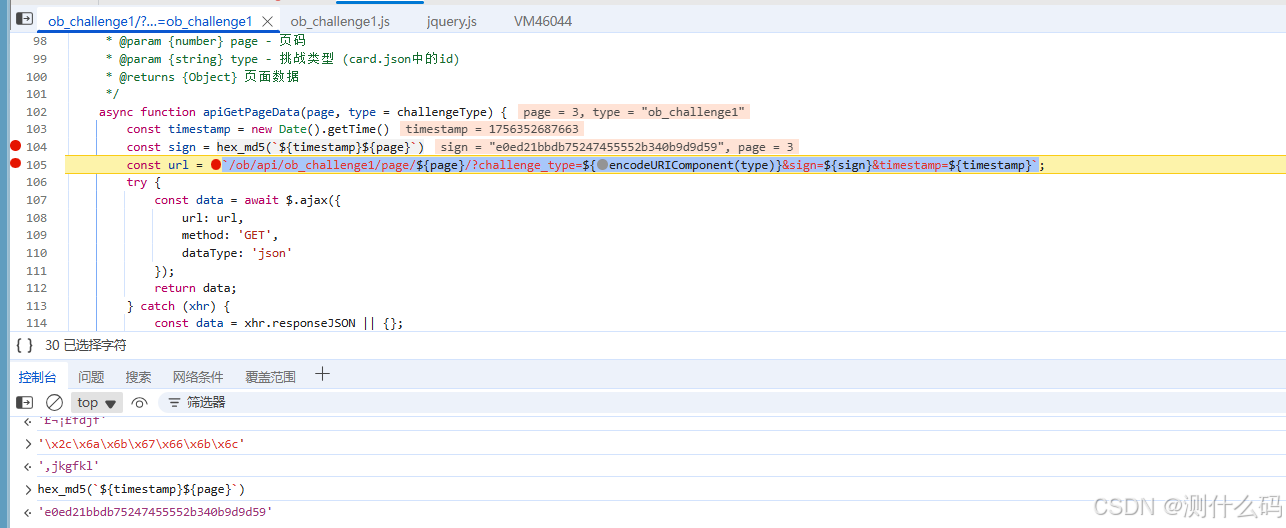This screenshot has width=1286, height=528.
Task: Remove the breakpoint on line 105
Action: click(x=15, y=165)
